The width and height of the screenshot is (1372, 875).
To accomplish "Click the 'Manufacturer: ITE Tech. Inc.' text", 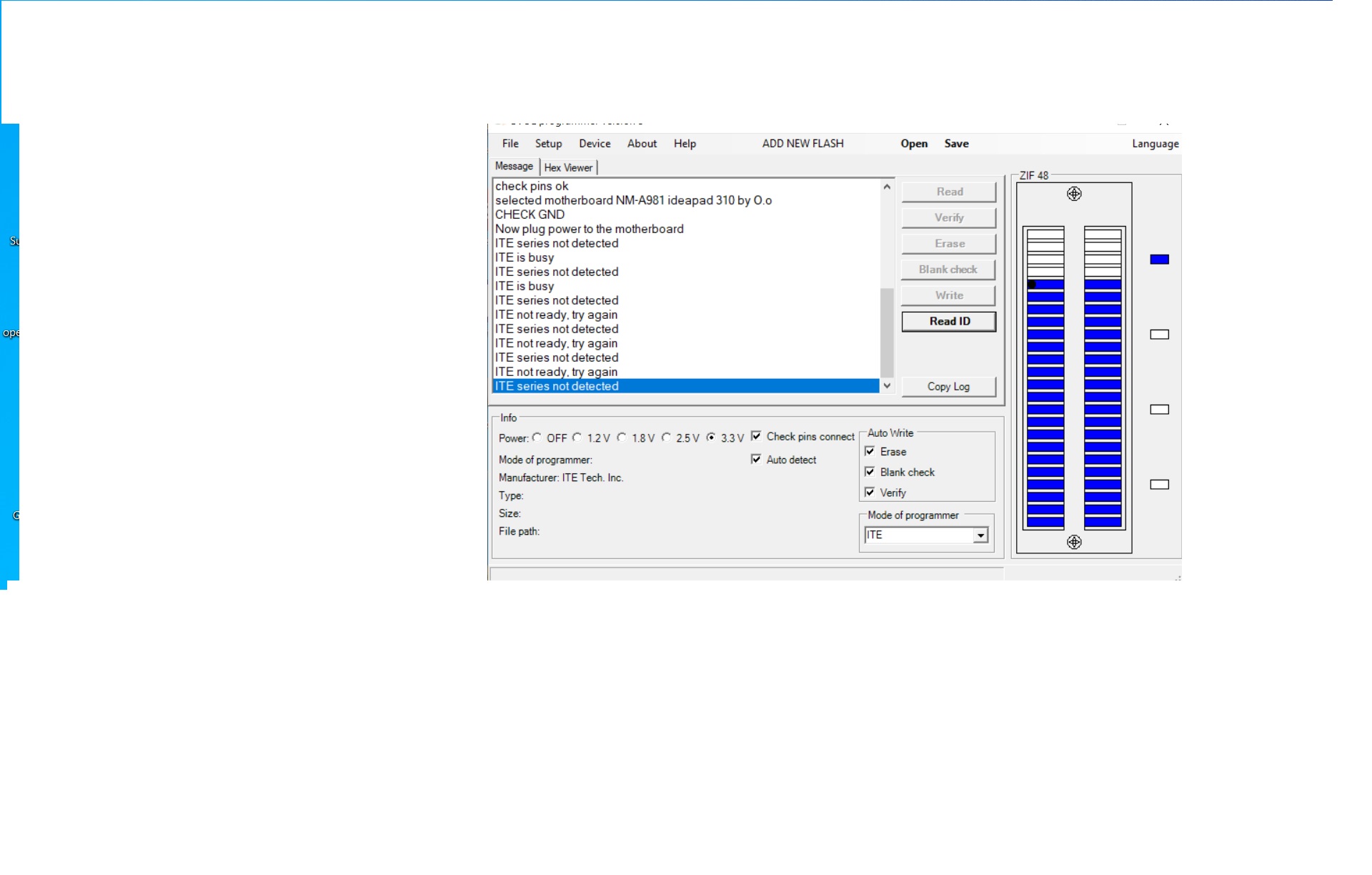I will coord(561,478).
